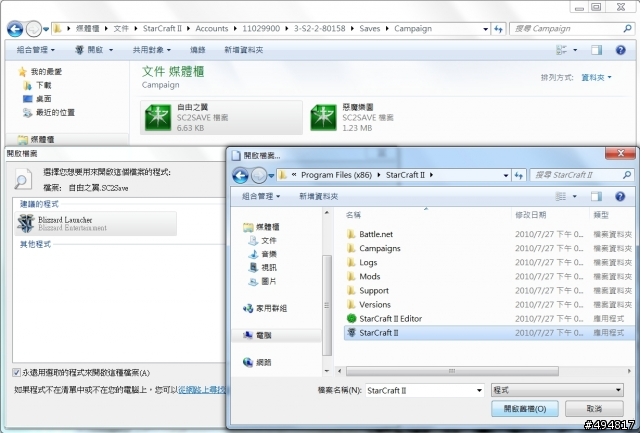Go back in the Campaign explorer window
641x433 pixels.
pos(15,29)
